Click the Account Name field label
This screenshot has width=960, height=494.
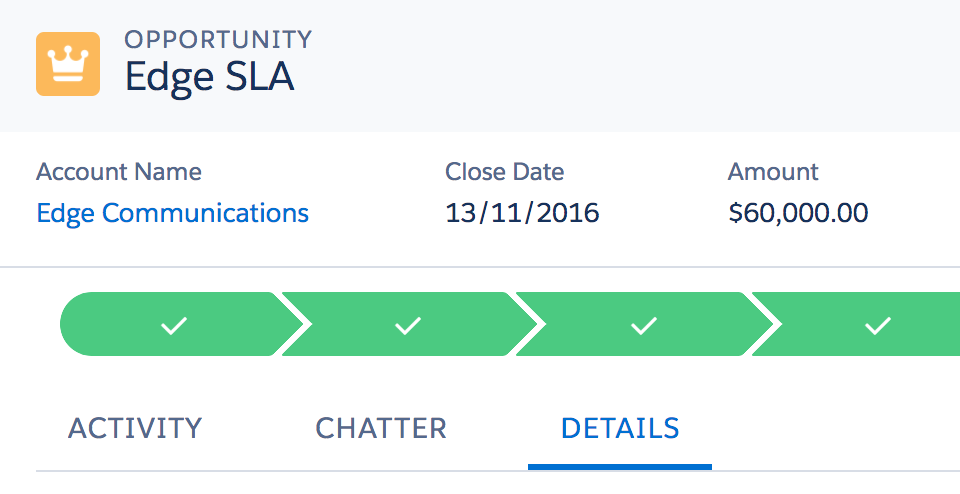tap(119, 172)
